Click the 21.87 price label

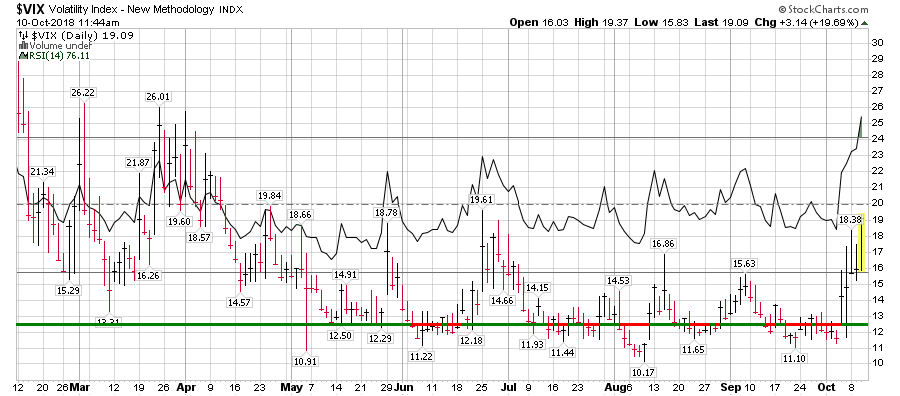tap(138, 163)
